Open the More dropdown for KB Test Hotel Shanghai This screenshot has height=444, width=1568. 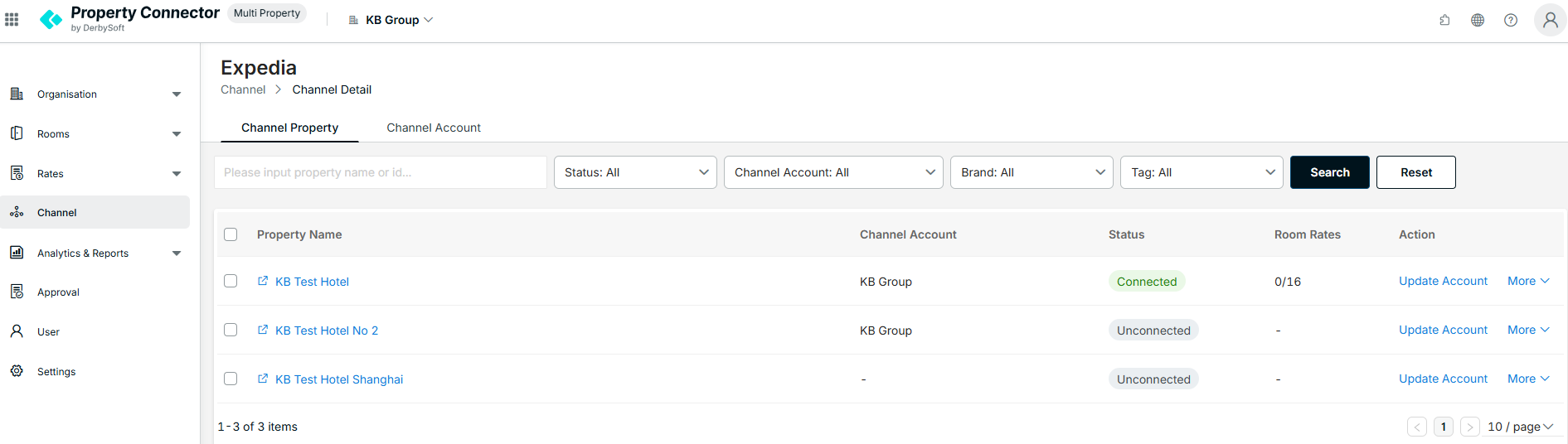[x=1528, y=379]
